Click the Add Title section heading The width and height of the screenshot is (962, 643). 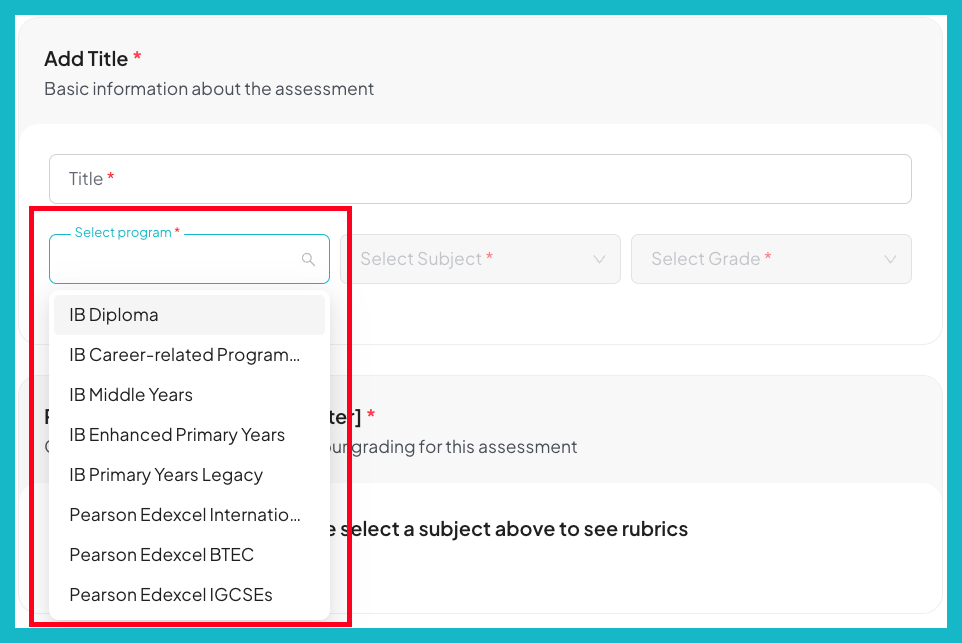pyautogui.click(x=86, y=58)
